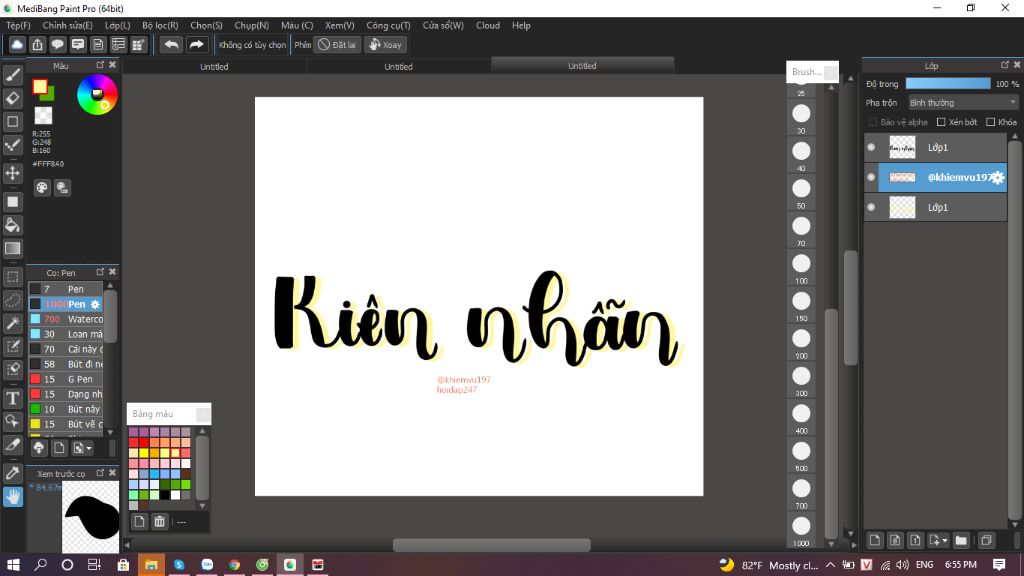Choose the transparent color swatch

pyautogui.click(x=43, y=116)
